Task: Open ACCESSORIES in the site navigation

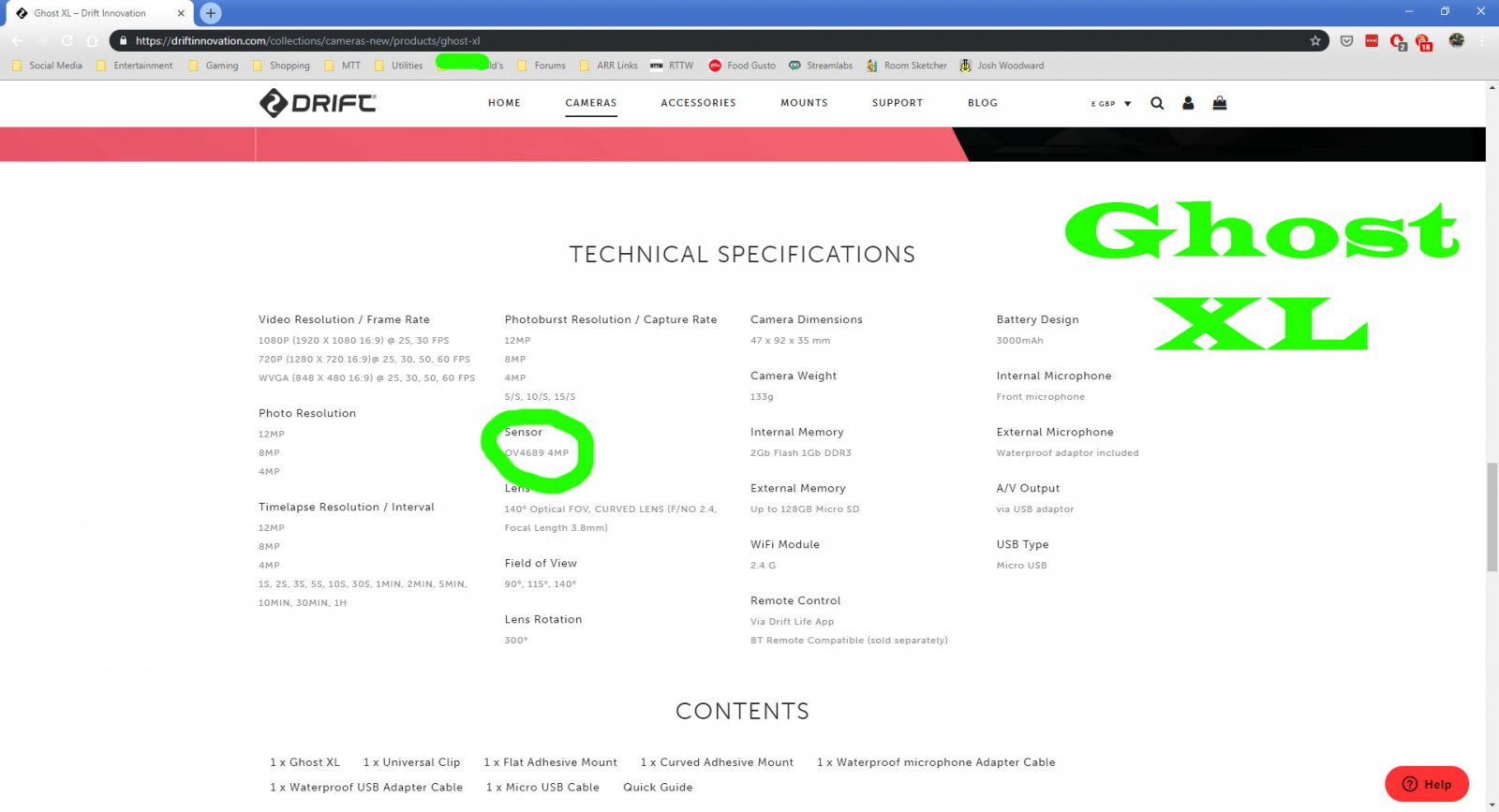Action: [x=699, y=103]
